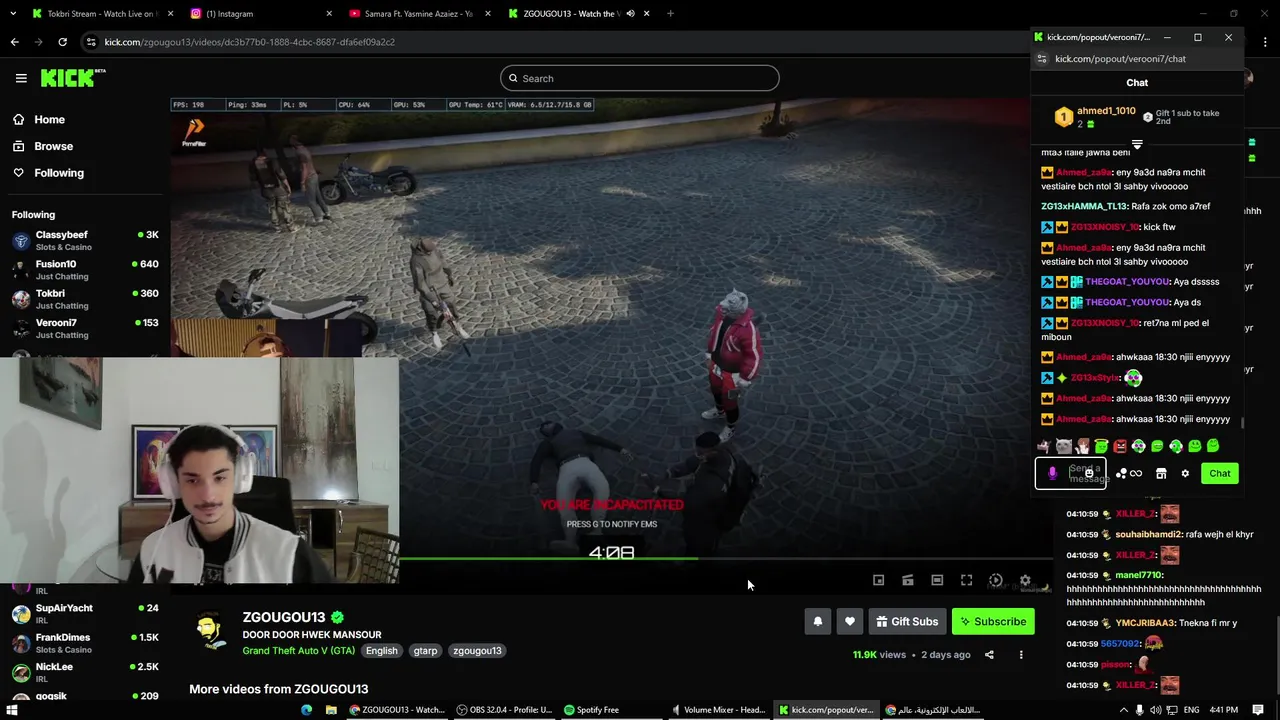Open popout chat site info icon

pos(1041,59)
